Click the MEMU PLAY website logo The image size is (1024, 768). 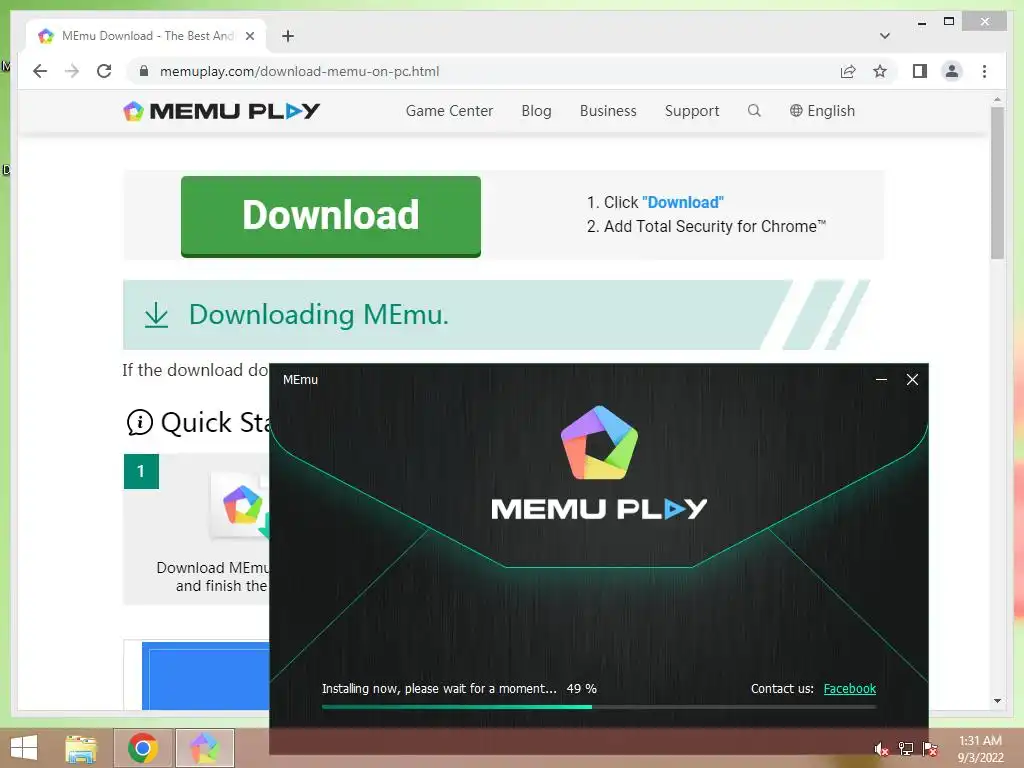pos(221,111)
